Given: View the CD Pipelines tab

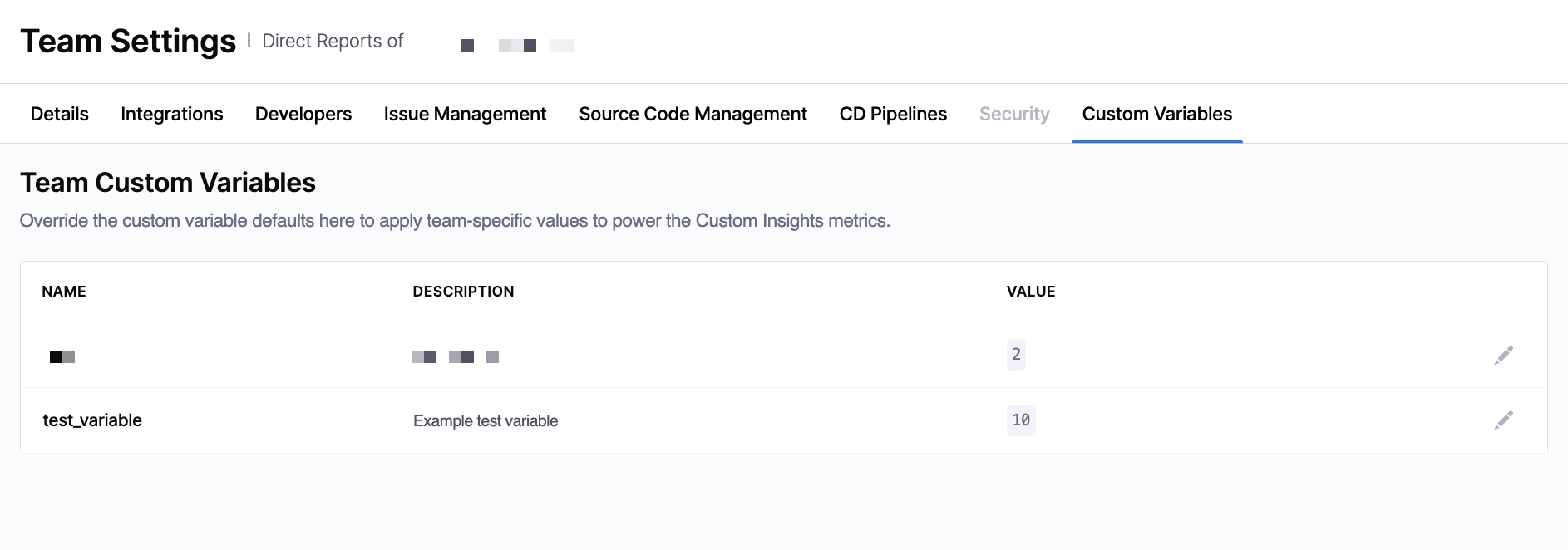Looking at the screenshot, I should pos(893,114).
